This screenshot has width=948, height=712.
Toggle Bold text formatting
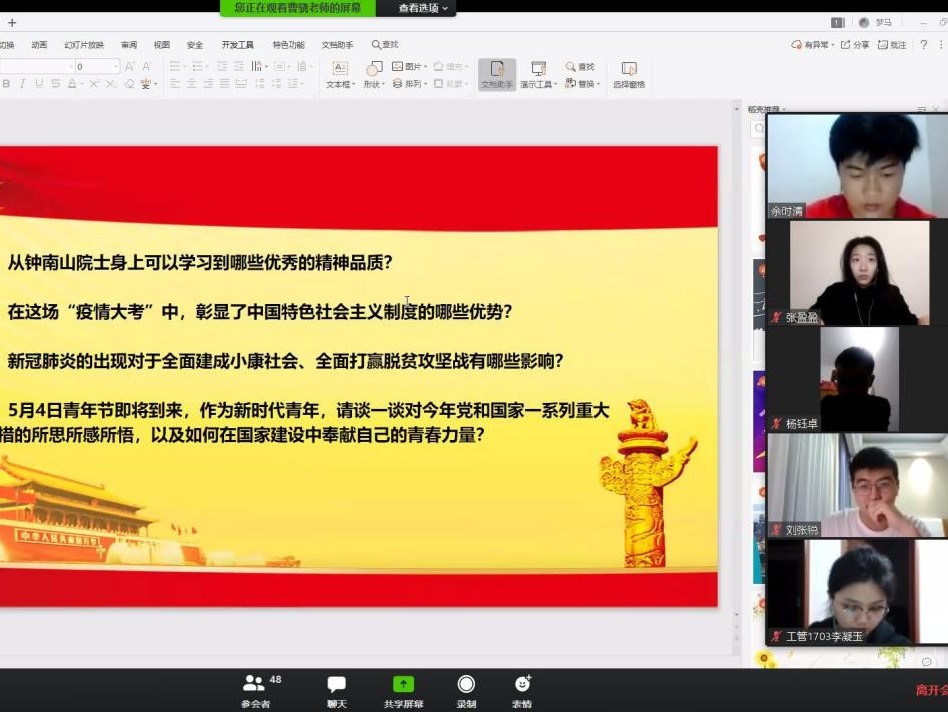point(7,84)
